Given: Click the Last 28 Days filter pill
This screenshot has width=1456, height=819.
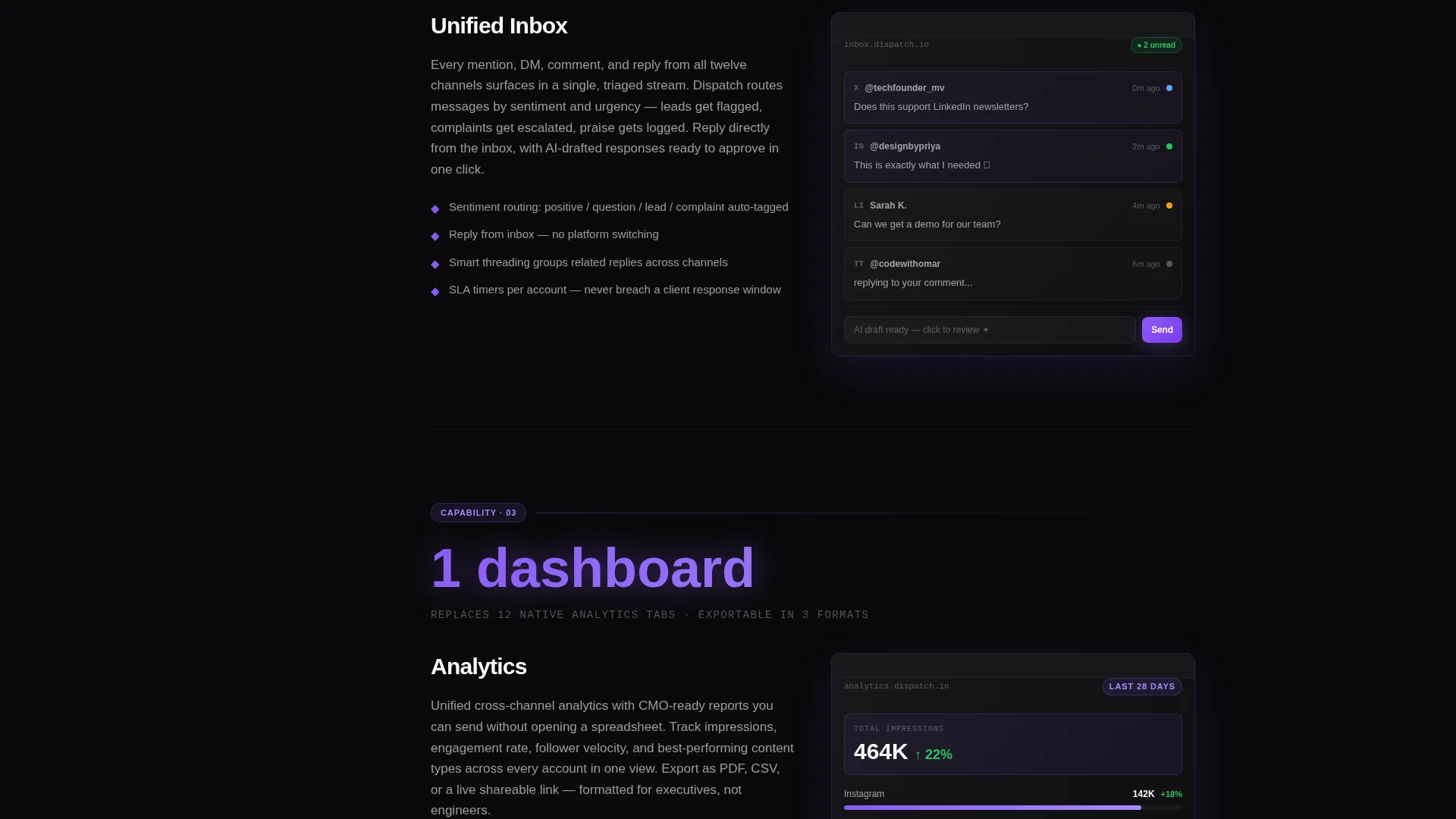Looking at the screenshot, I should click(x=1142, y=686).
